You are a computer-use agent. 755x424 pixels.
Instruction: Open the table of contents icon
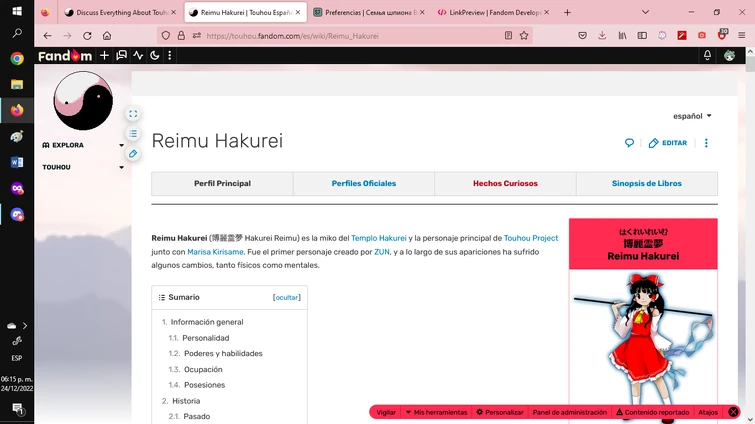tap(133, 134)
